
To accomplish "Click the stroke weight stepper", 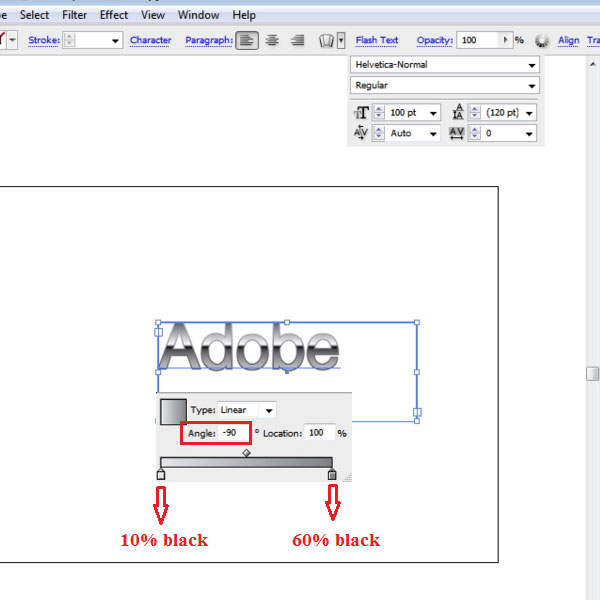I will (69, 40).
